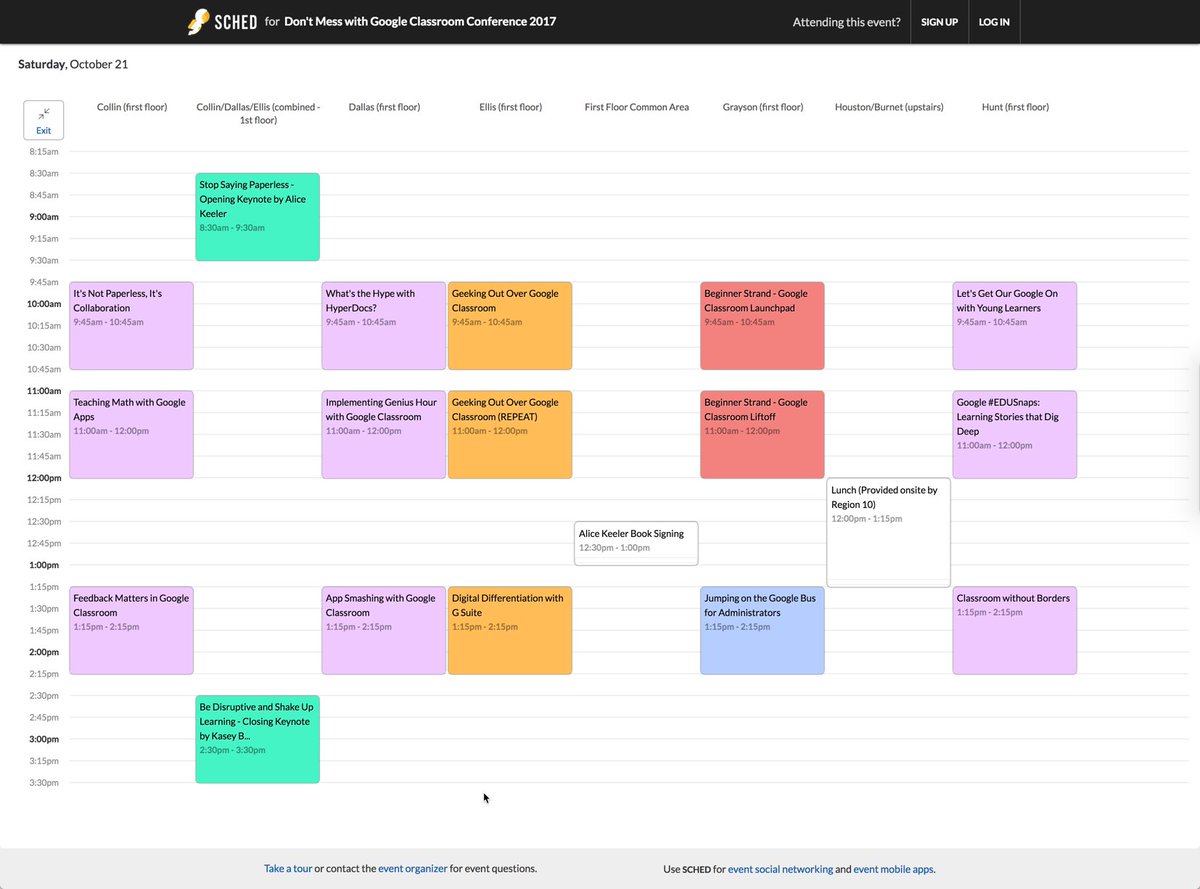Click the 3:00pm time label
This screenshot has width=1200, height=889.
44,739
